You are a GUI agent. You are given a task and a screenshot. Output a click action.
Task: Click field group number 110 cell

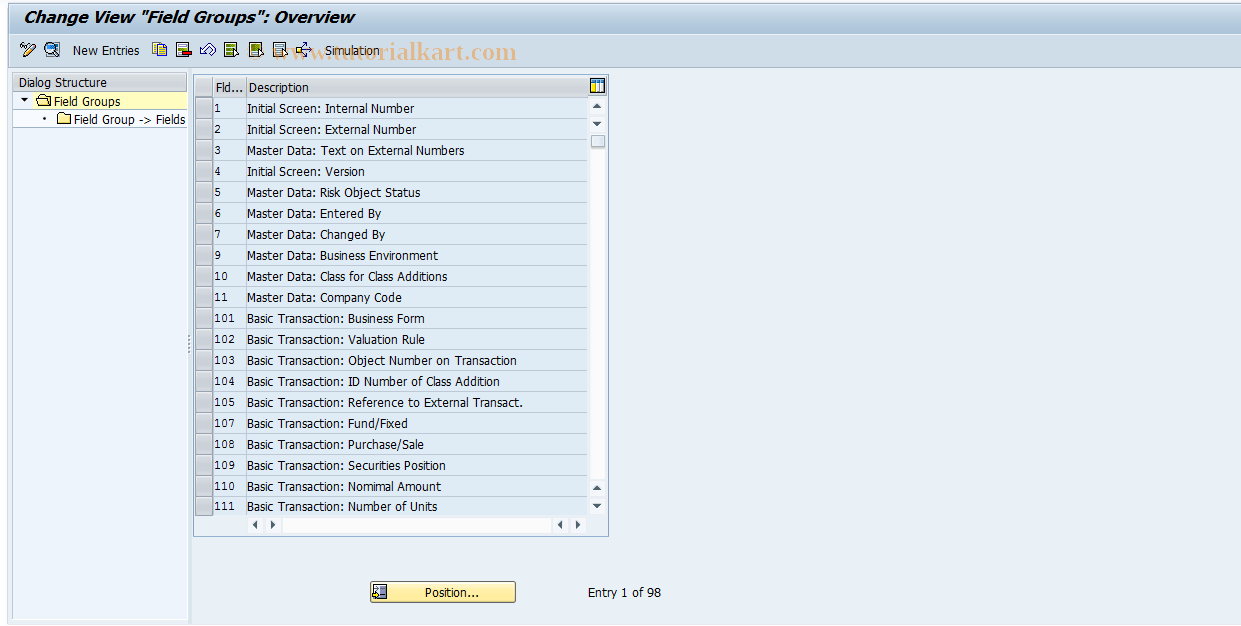[229, 486]
